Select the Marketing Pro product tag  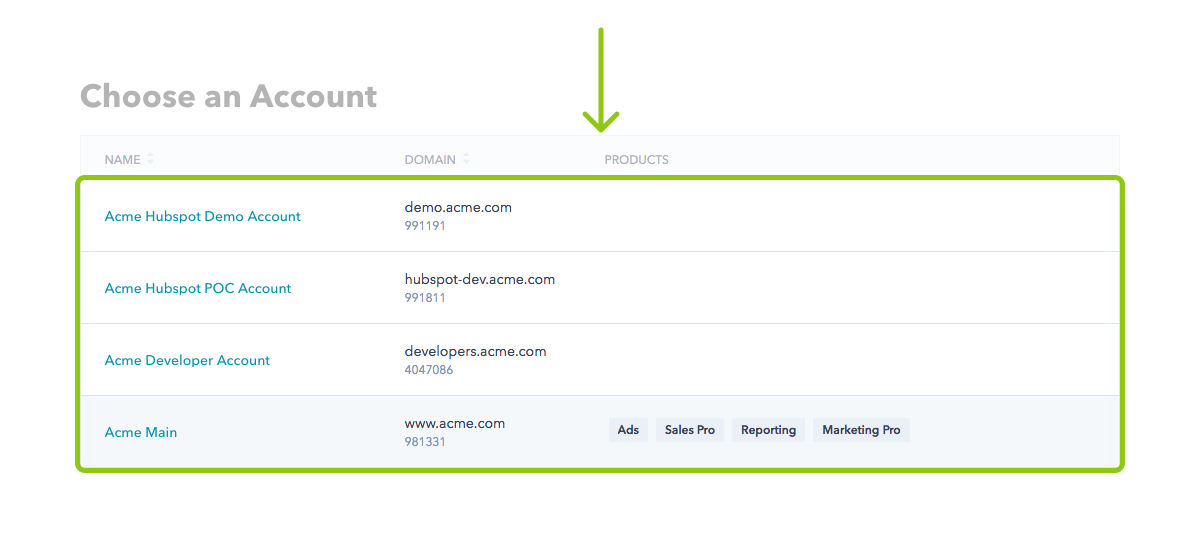pos(861,430)
